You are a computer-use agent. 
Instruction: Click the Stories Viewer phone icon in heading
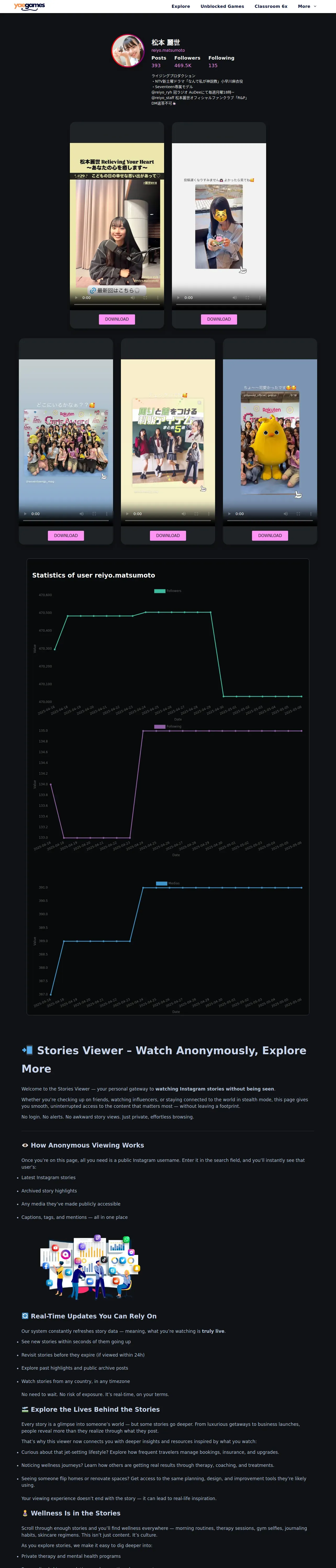(x=27, y=1050)
